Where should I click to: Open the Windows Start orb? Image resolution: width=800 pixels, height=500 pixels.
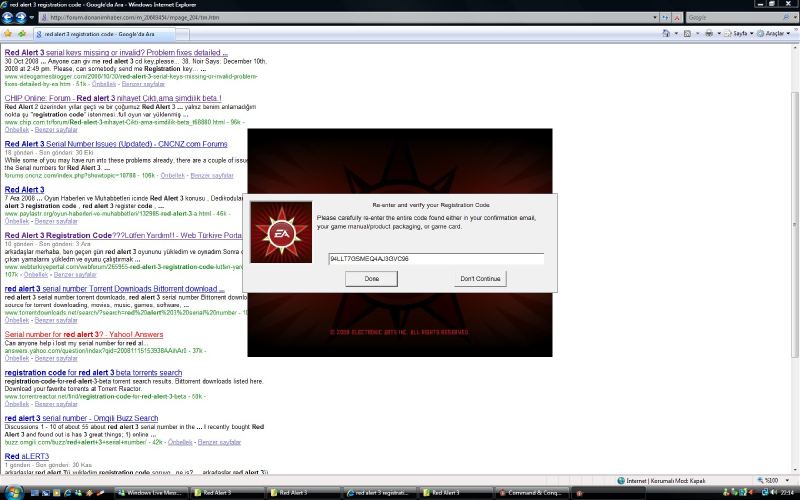tap(13, 493)
